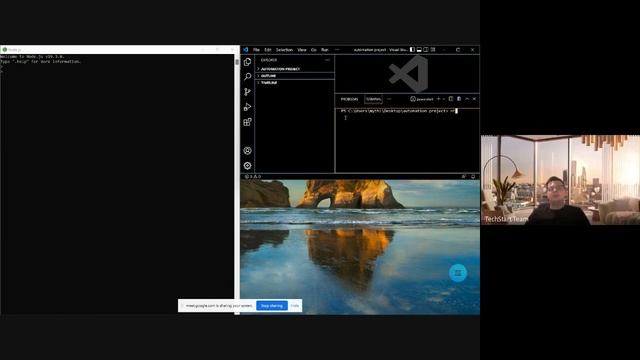Click the blue floating round button on the desktop
Image resolution: width=640 pixels, height=360 pixels.
point(458,273)
